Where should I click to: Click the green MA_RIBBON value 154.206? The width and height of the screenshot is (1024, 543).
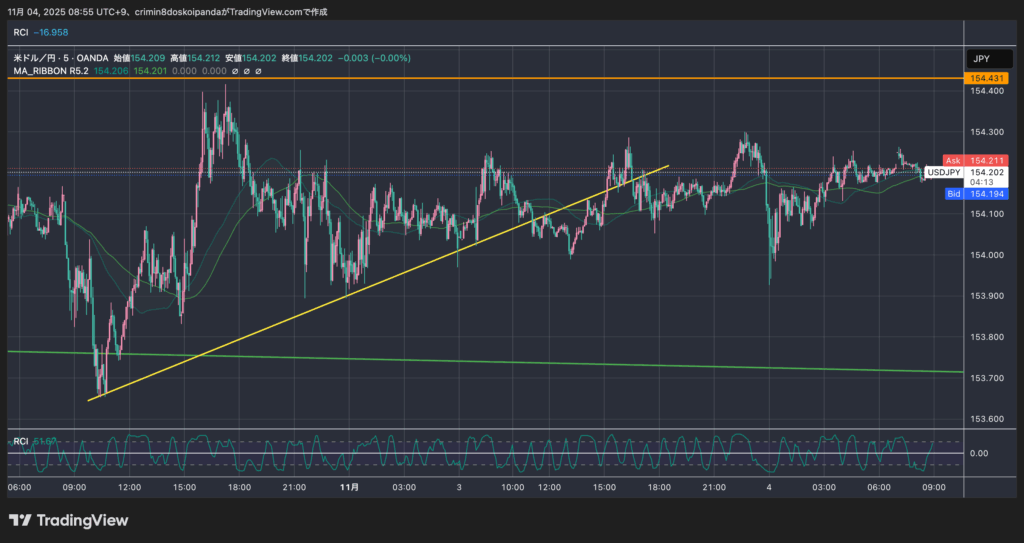(110, 71)
